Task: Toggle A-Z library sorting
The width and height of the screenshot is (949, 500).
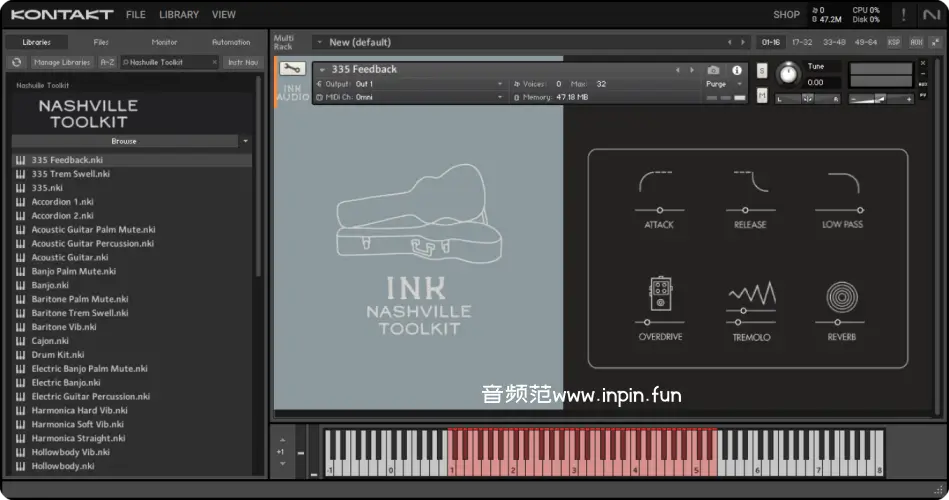Action: [106, 62]
